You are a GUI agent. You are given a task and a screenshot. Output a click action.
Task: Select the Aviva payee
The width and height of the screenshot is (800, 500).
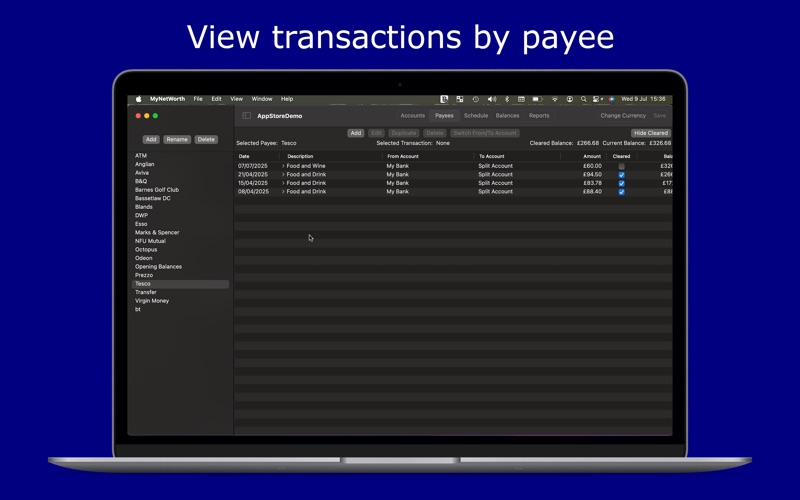[142, 173]
